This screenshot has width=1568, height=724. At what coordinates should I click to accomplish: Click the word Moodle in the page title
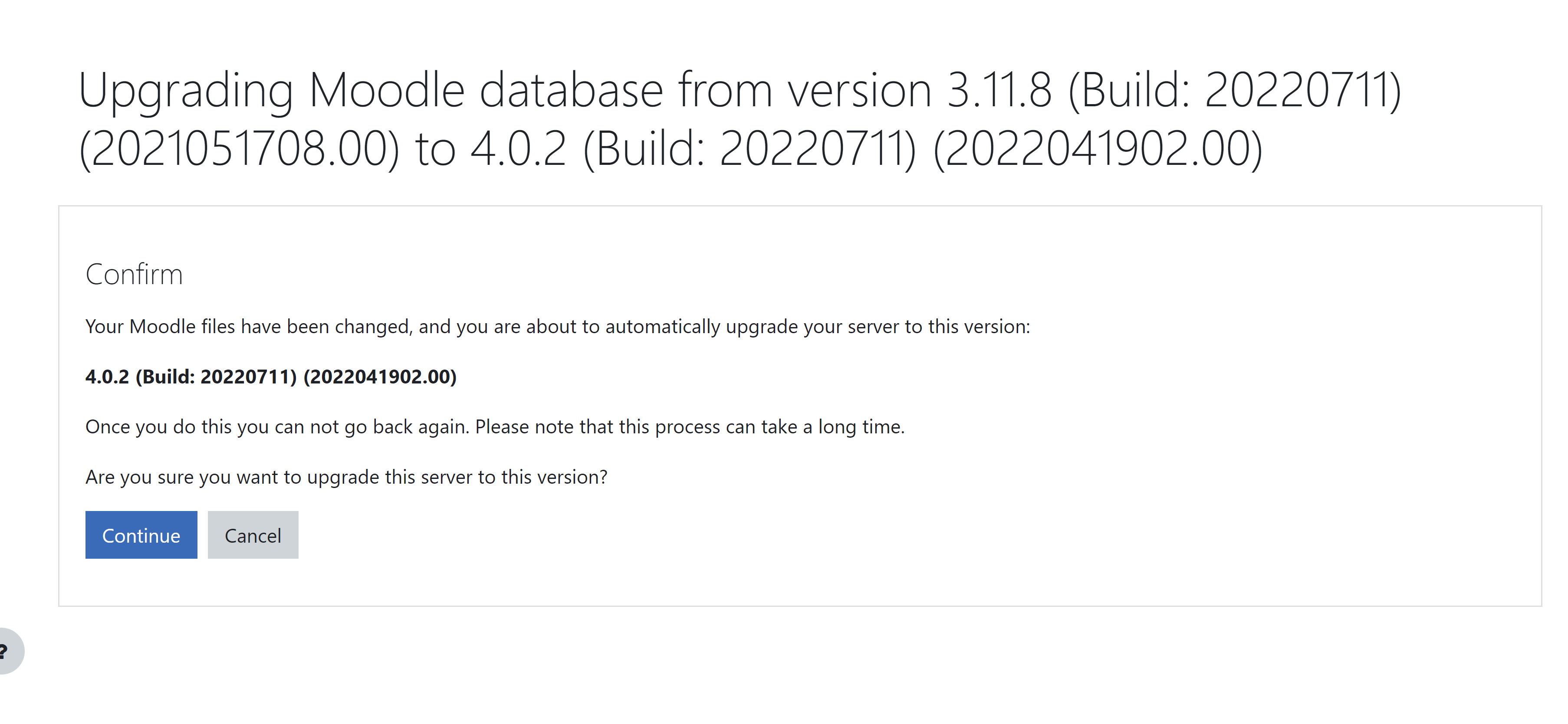387,89
